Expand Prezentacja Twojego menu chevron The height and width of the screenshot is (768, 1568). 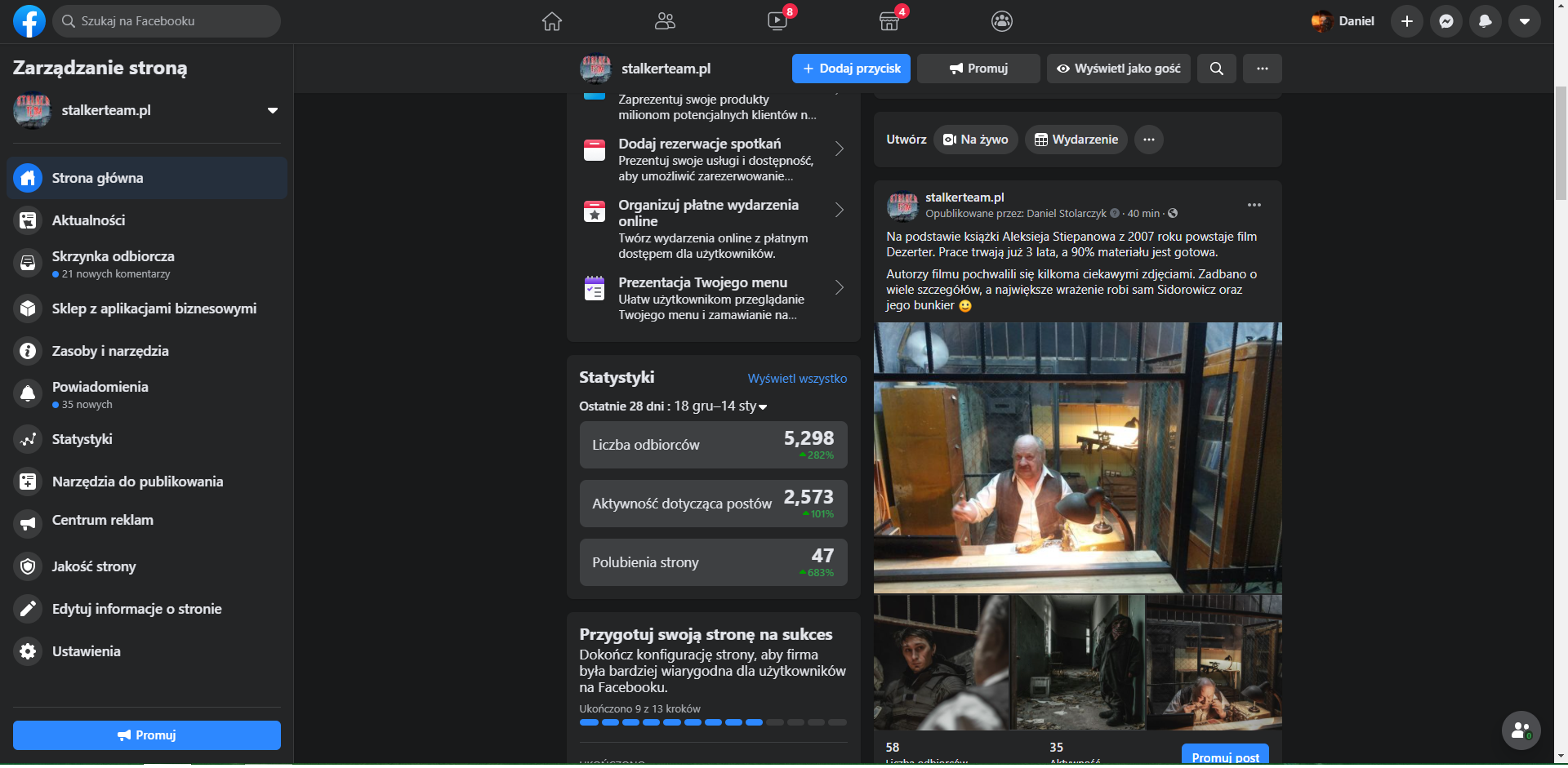pos(840,287)
